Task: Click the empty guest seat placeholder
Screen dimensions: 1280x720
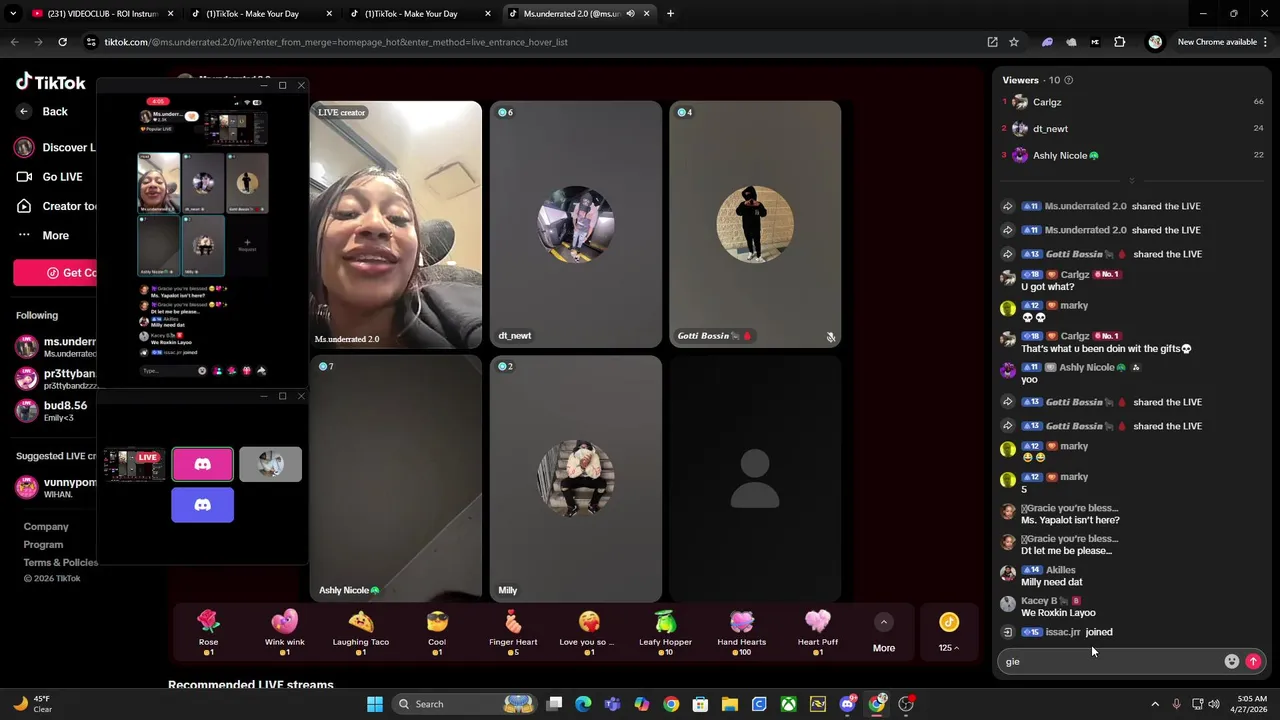Action: [755, 479]
